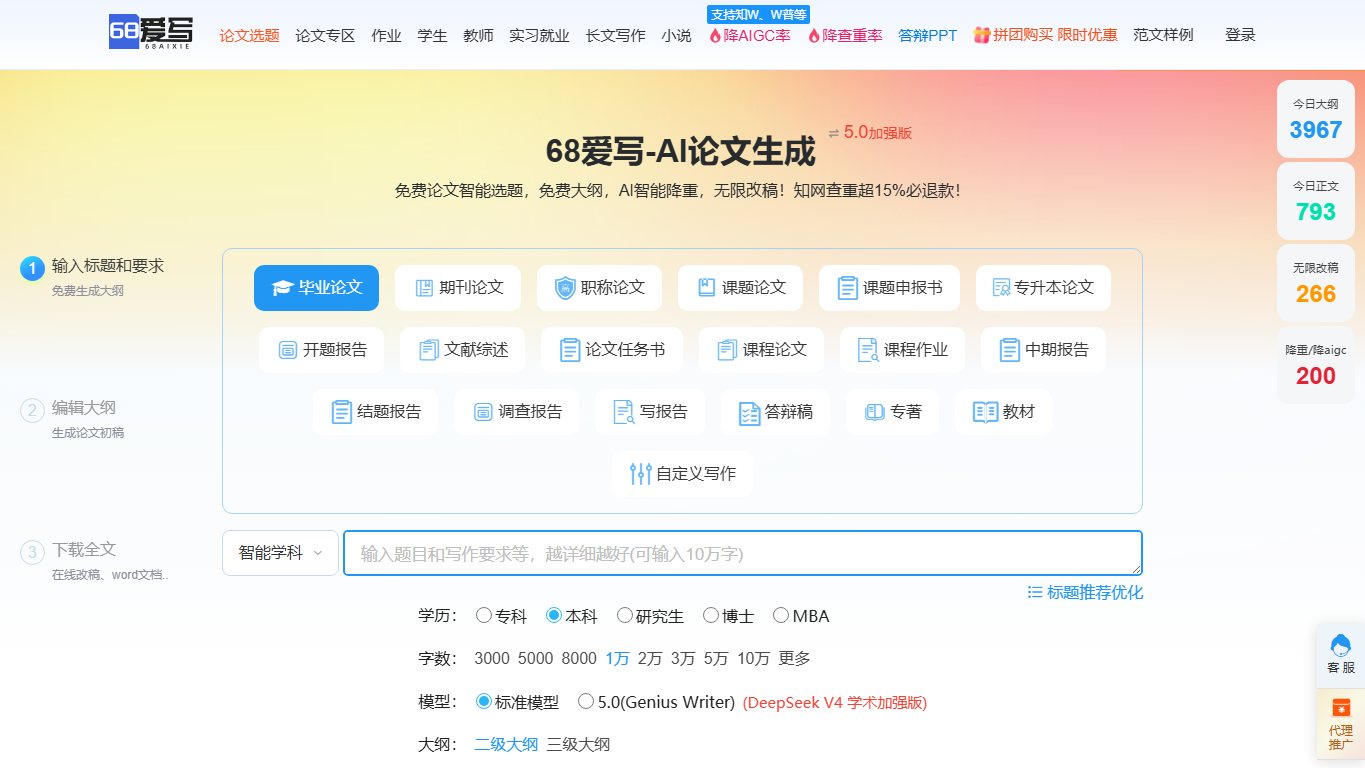The width and height of the screenshot is (1365, 768).
Task: Open 范文样例 sample essays link
Action: (x=1163, y=35)
